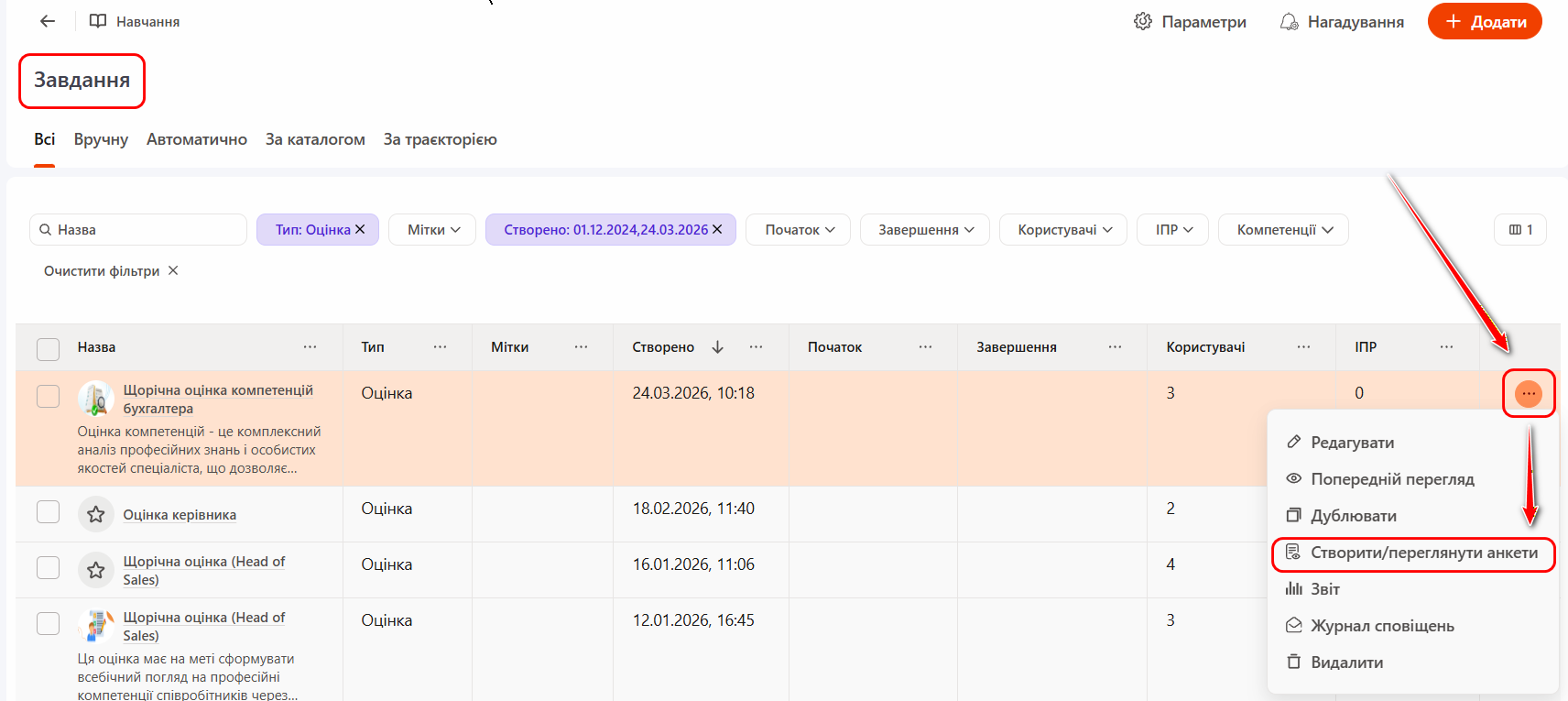Viewport: 1568px width, 701px height.
Task: Check the Оцінка керівника row checkbox
Action: 48,511
